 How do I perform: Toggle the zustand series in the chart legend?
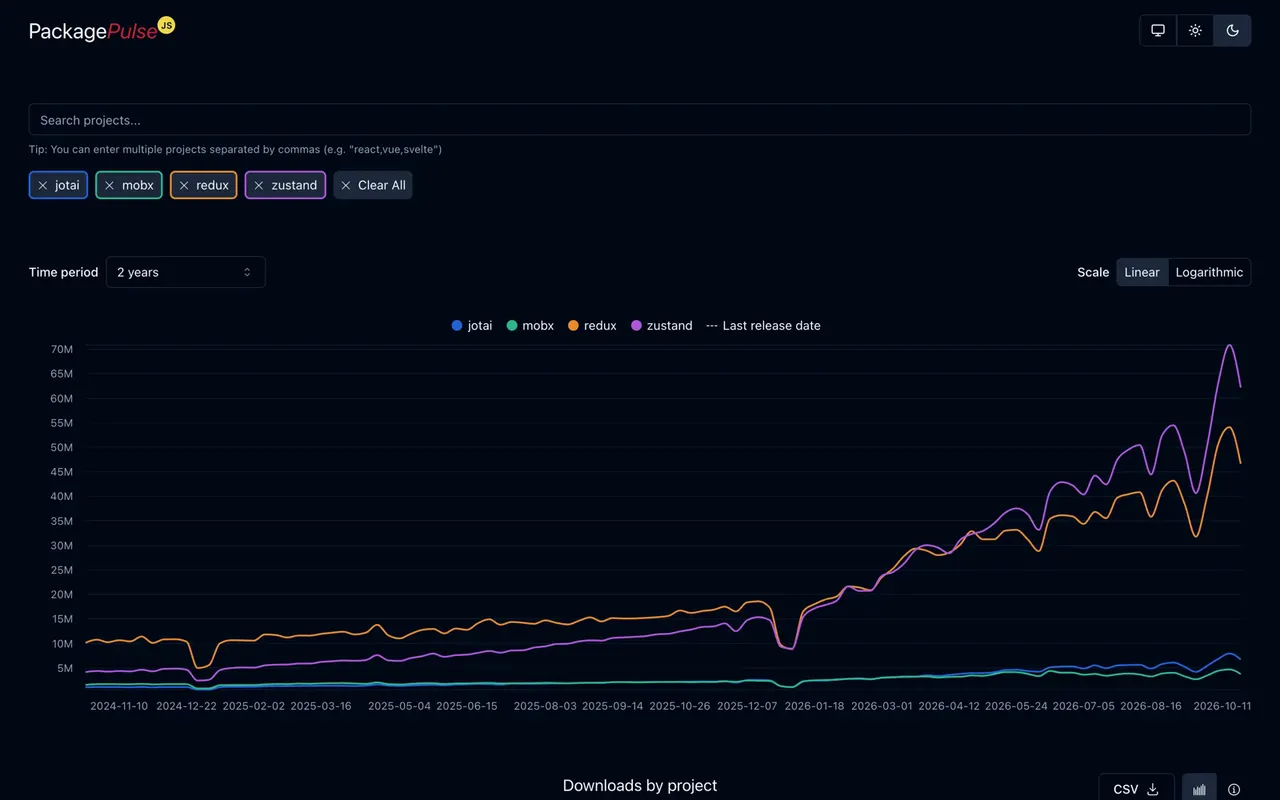(662, 325)
